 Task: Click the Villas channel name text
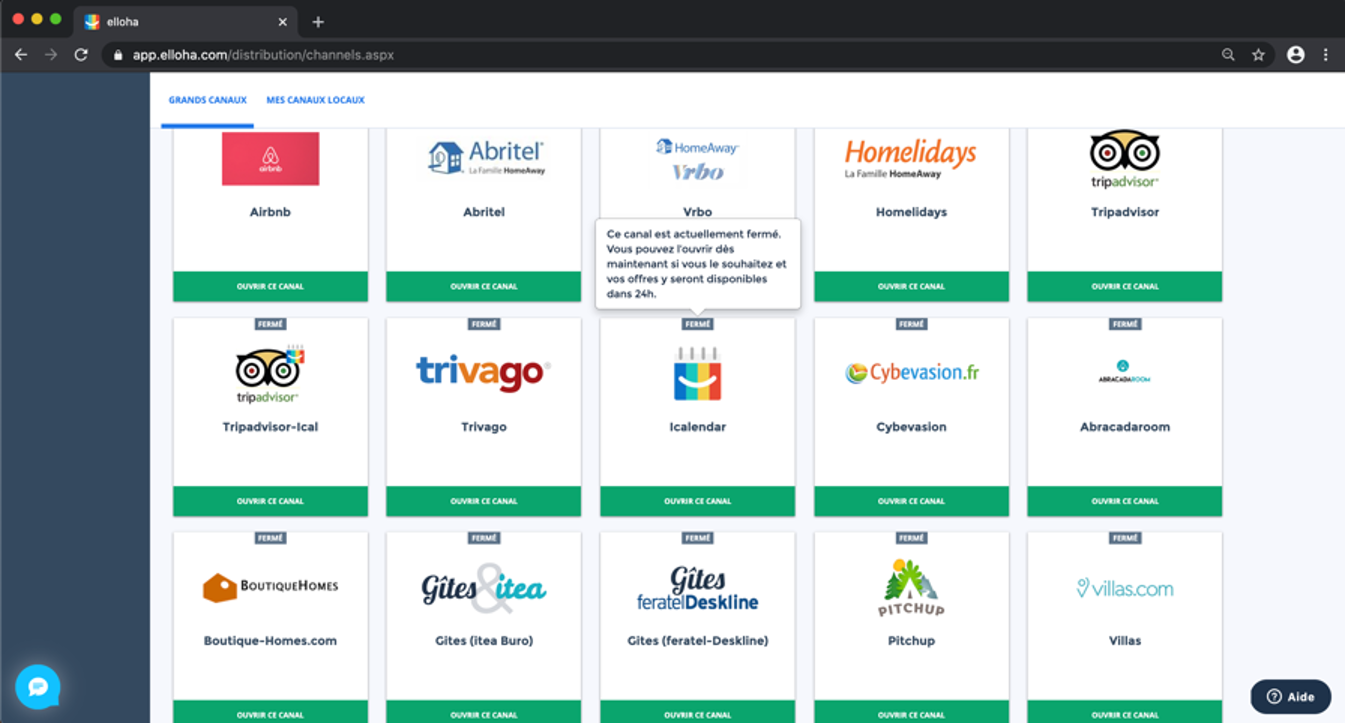(x=1125, y=641)
